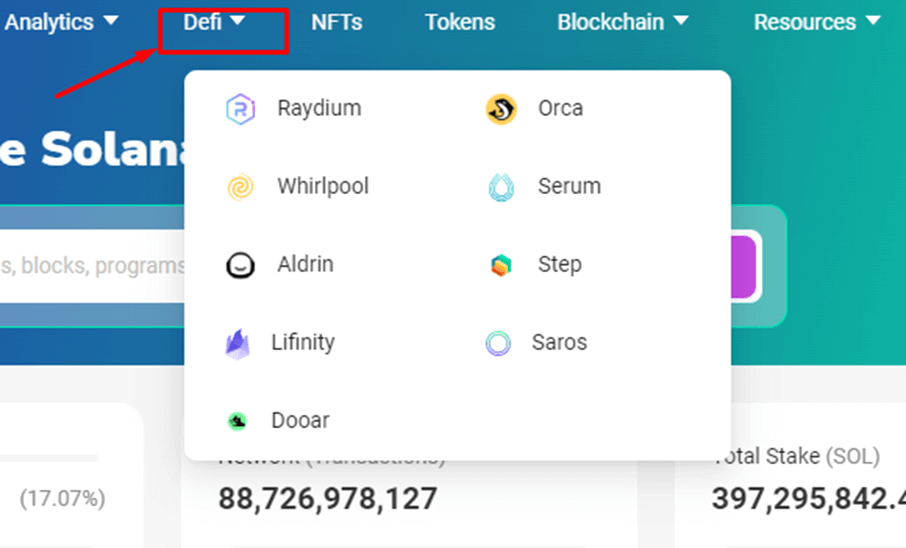
Task: Click the Orca whale logo icon
Action: 501,109
